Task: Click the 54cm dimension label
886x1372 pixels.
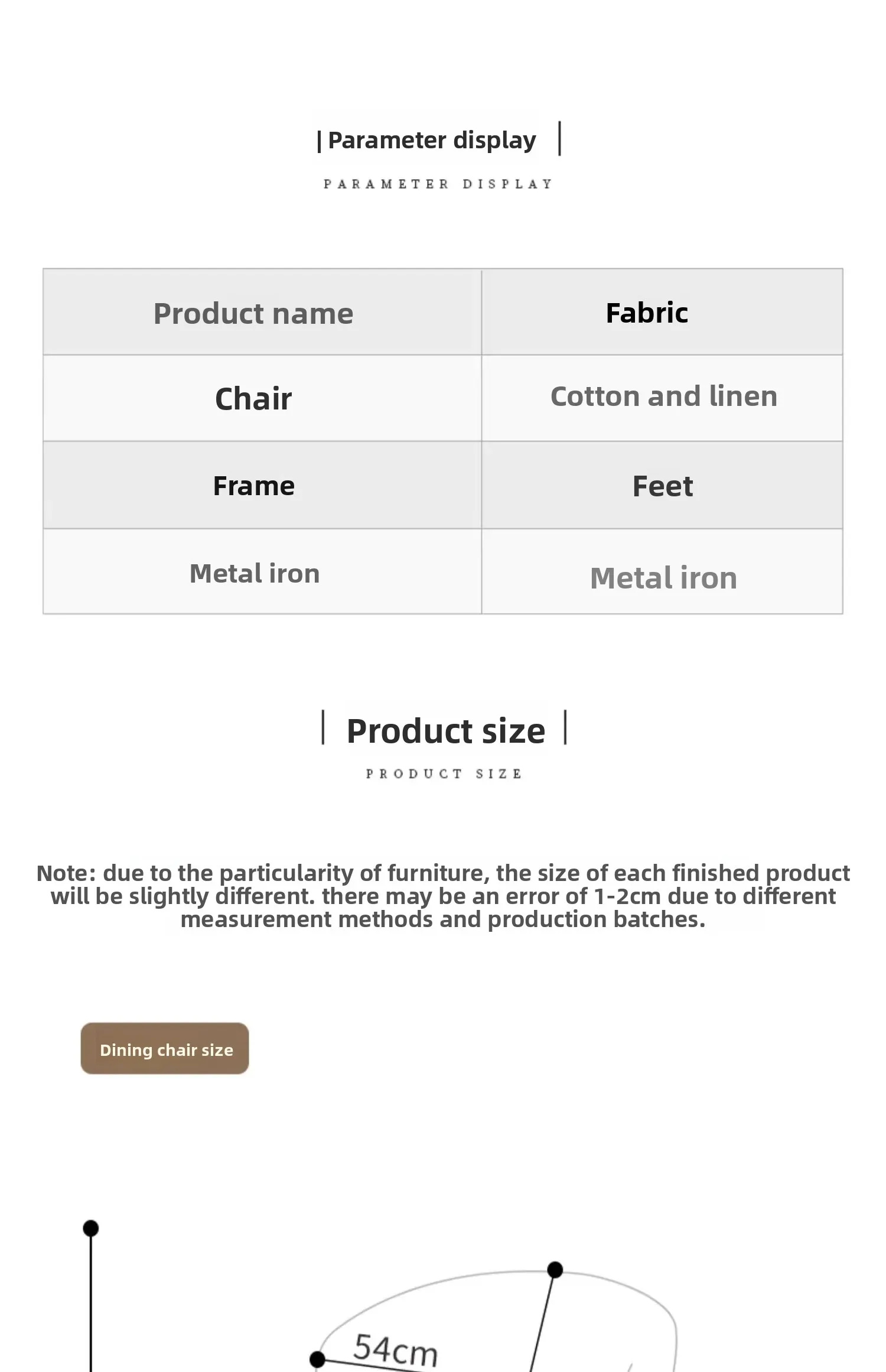Action: click(395, 1350)
